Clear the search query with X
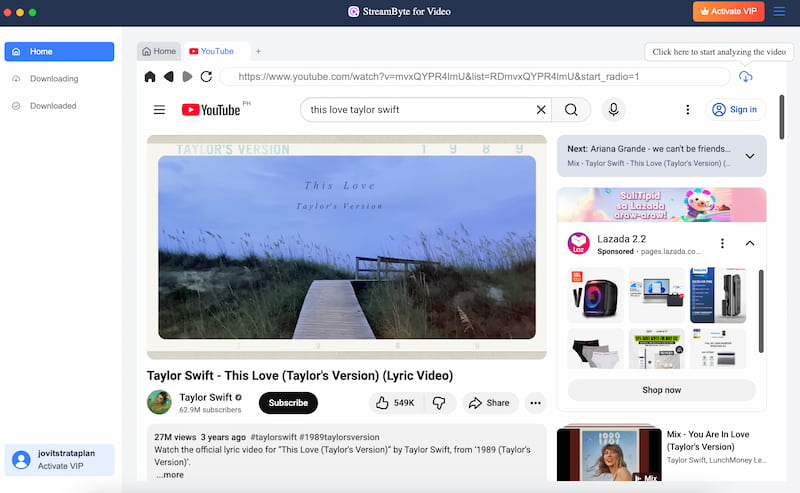The height and width of the screenshot is (493, 800). 541,110
